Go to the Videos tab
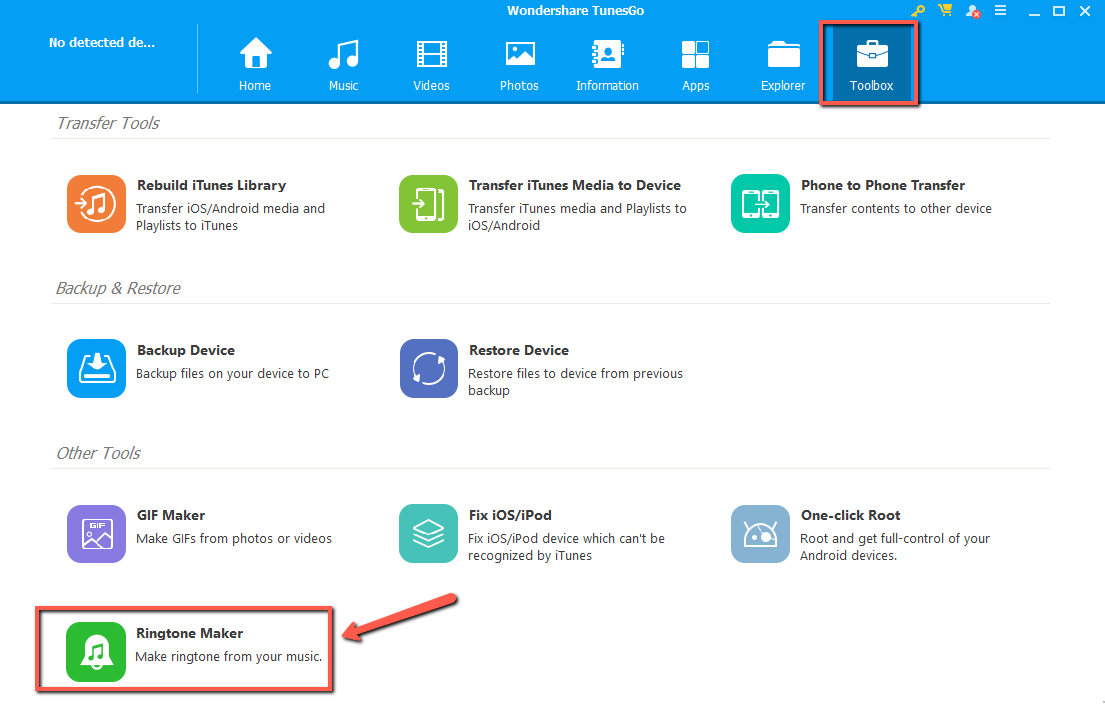 [431, 65]
